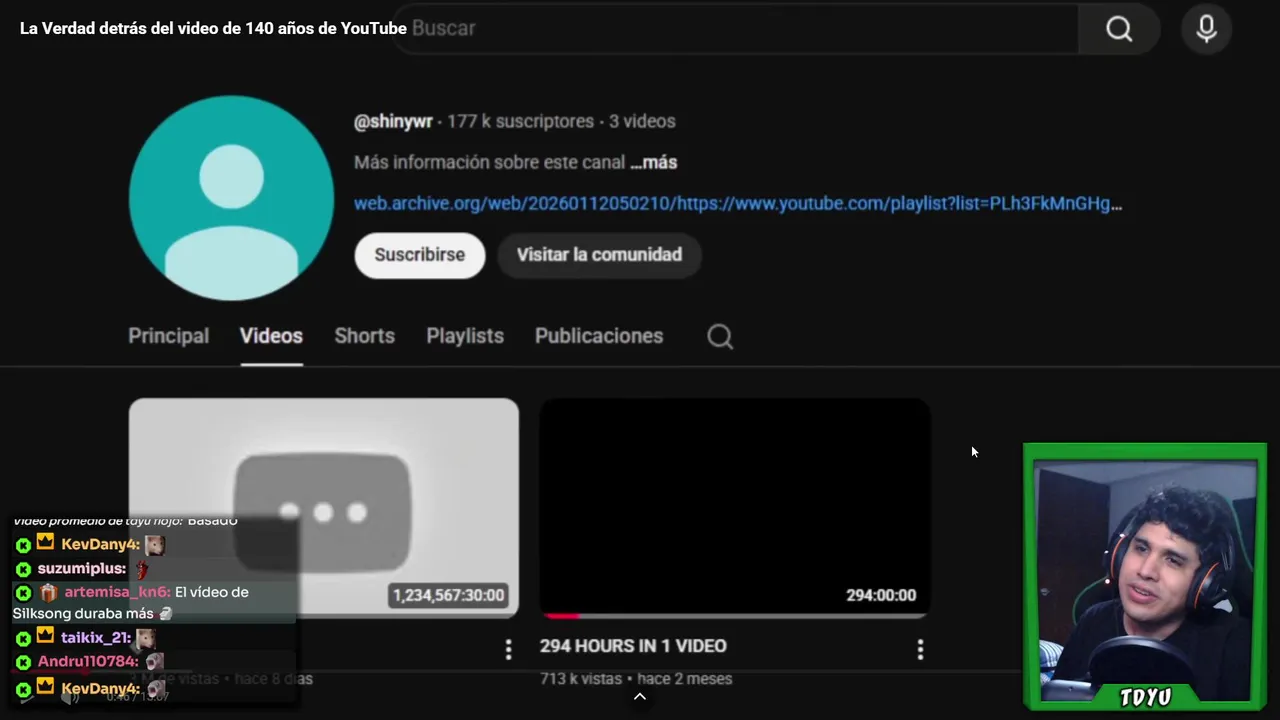Image resolution: width=1280 pixels, height=720 pixels.
Task: Click the 1,234,567:30:00 duration badge
Action: (x=448, y=595)
